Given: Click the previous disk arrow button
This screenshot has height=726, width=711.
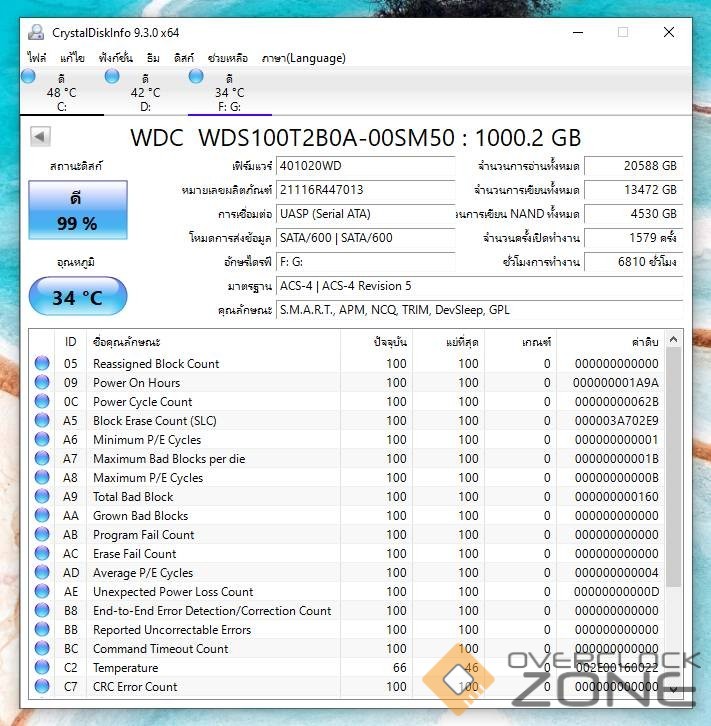Looking at the screenshot, I should (40, 137).
